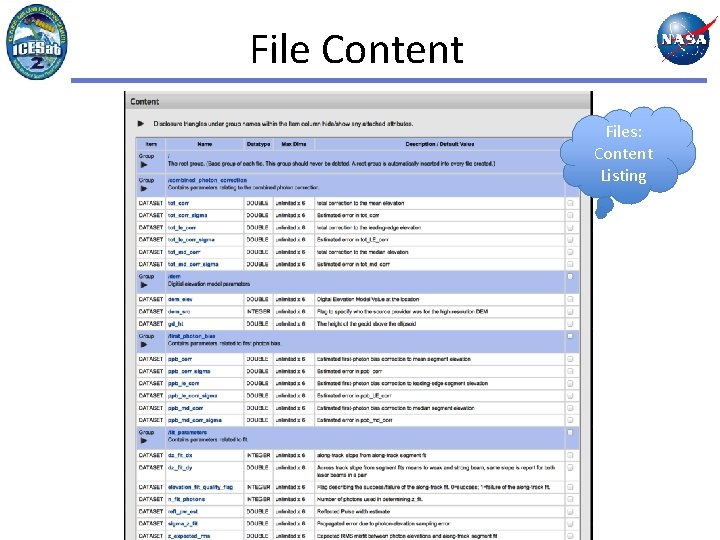Select the dem_src row checkbox
This screenshot has height=540, width=720.
pyautogui.click(x=570, y=312)
